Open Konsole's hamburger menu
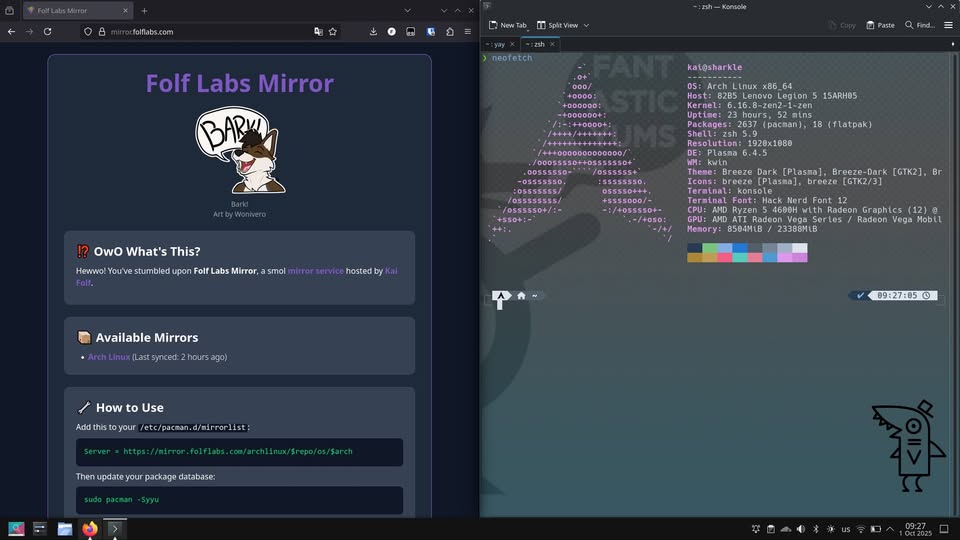This screenshot has height=540, width=960. pos(948,25)
